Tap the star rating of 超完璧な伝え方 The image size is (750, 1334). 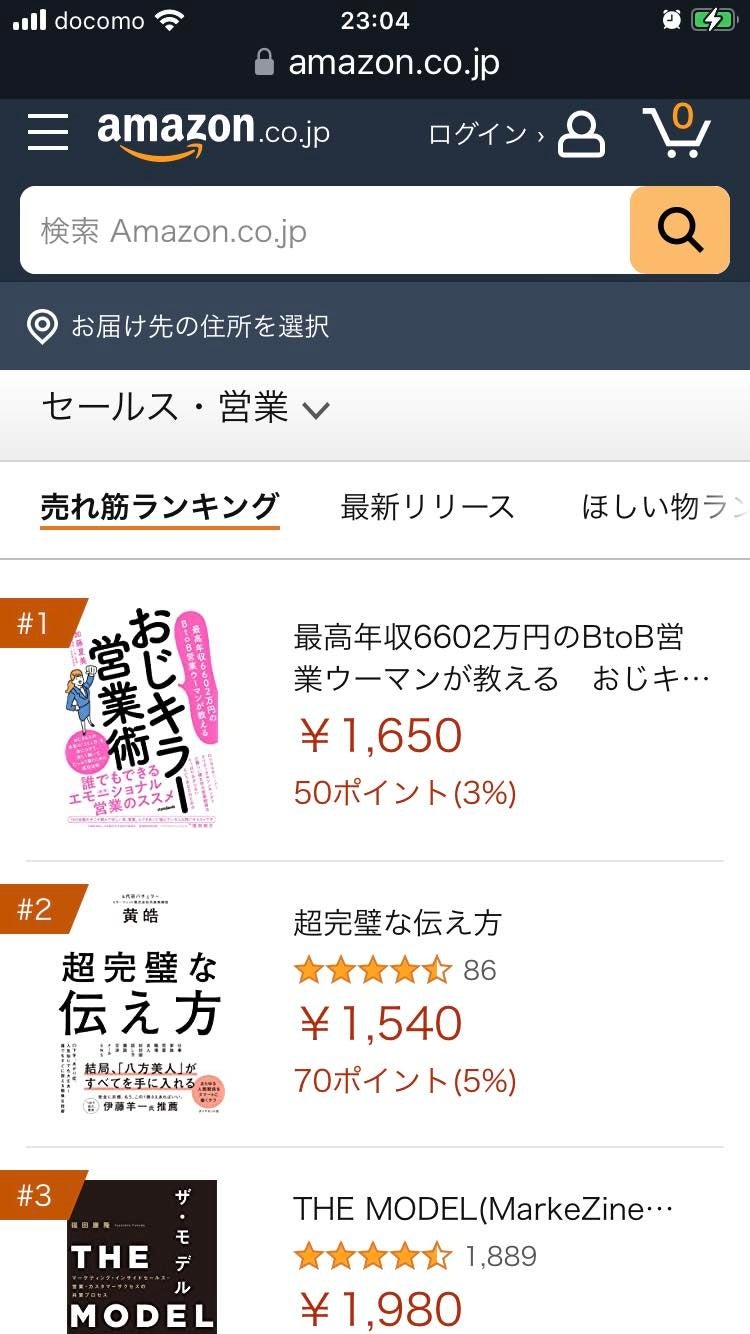coord(373,970)
